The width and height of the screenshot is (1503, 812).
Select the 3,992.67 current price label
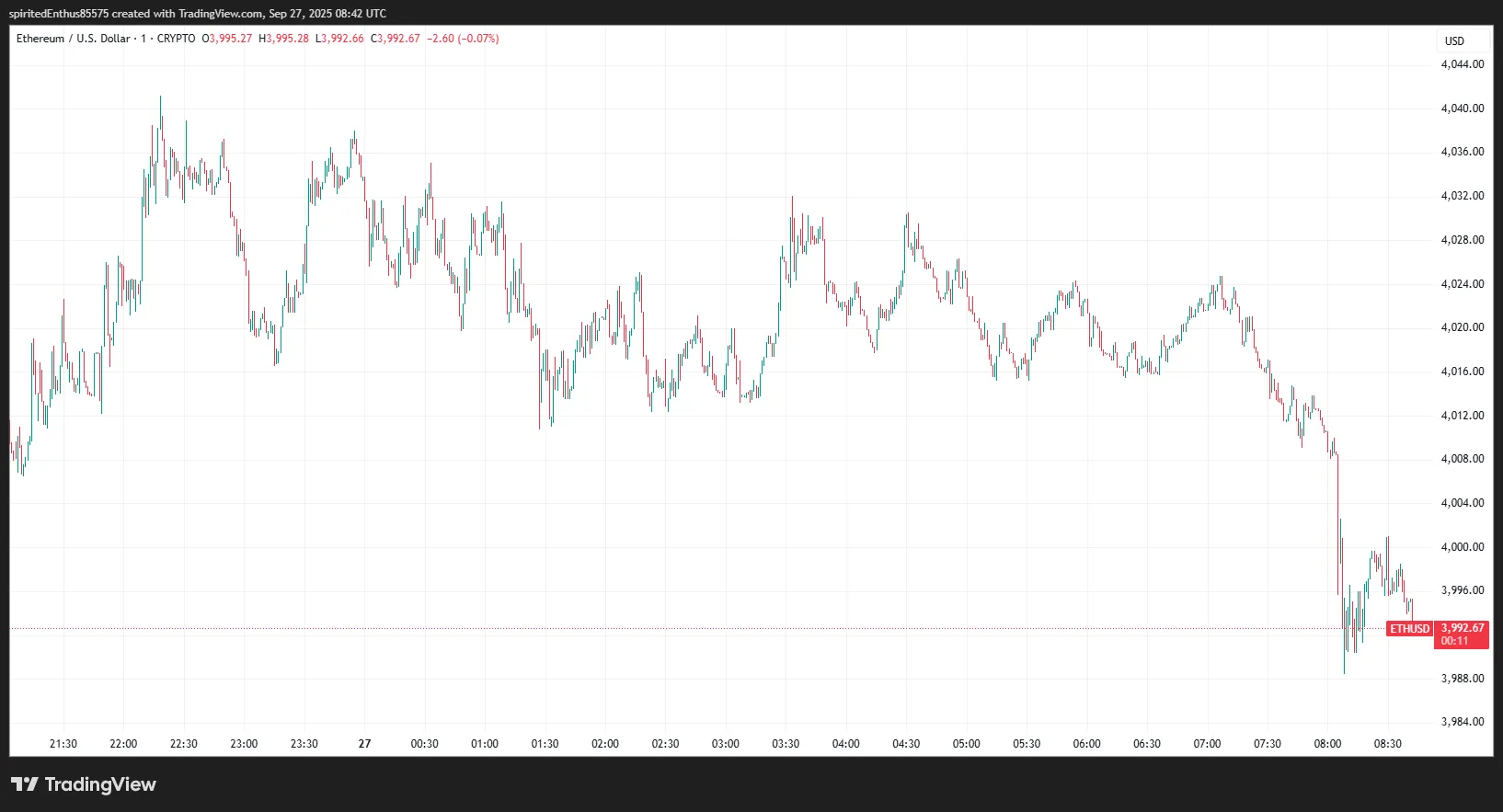pyautogui.click(x=1462, y=628)
